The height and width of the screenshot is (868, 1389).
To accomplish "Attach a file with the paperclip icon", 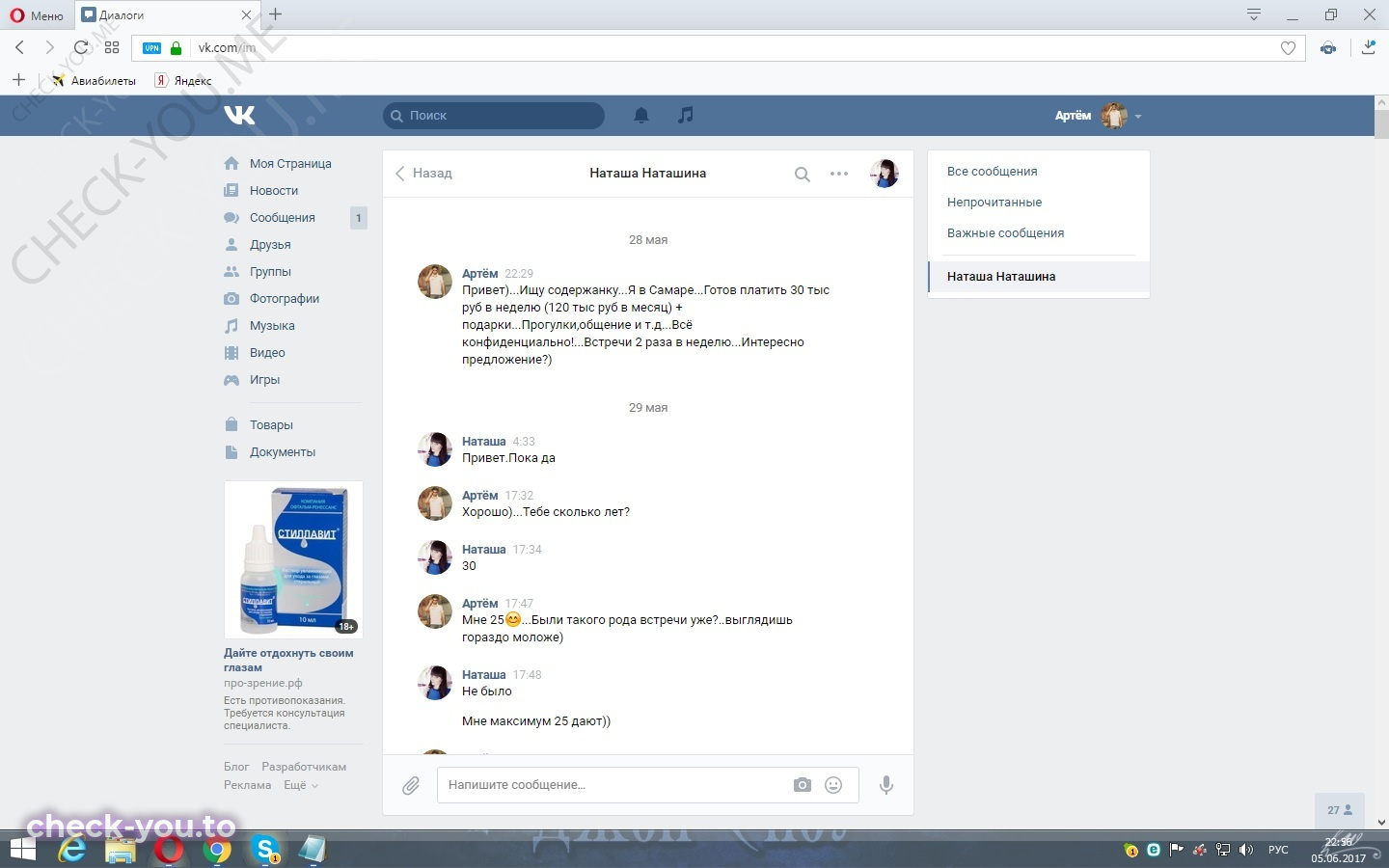I will [x=411, y=785].
